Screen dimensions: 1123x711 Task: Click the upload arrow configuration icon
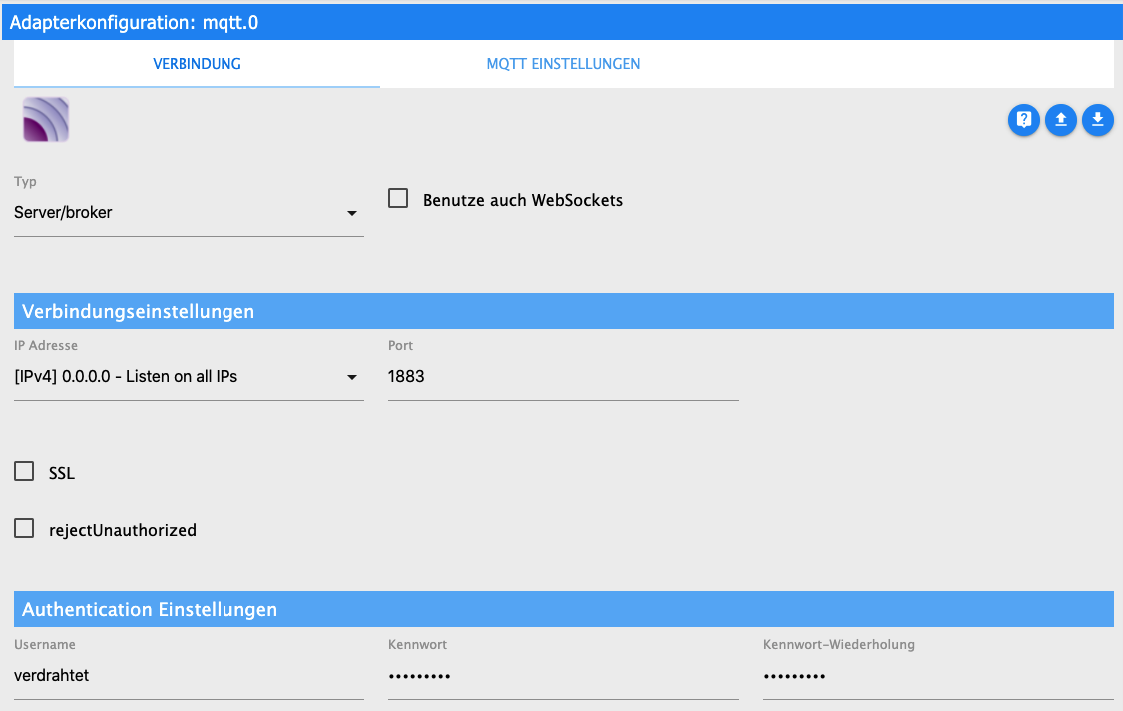coord(1060,121)
